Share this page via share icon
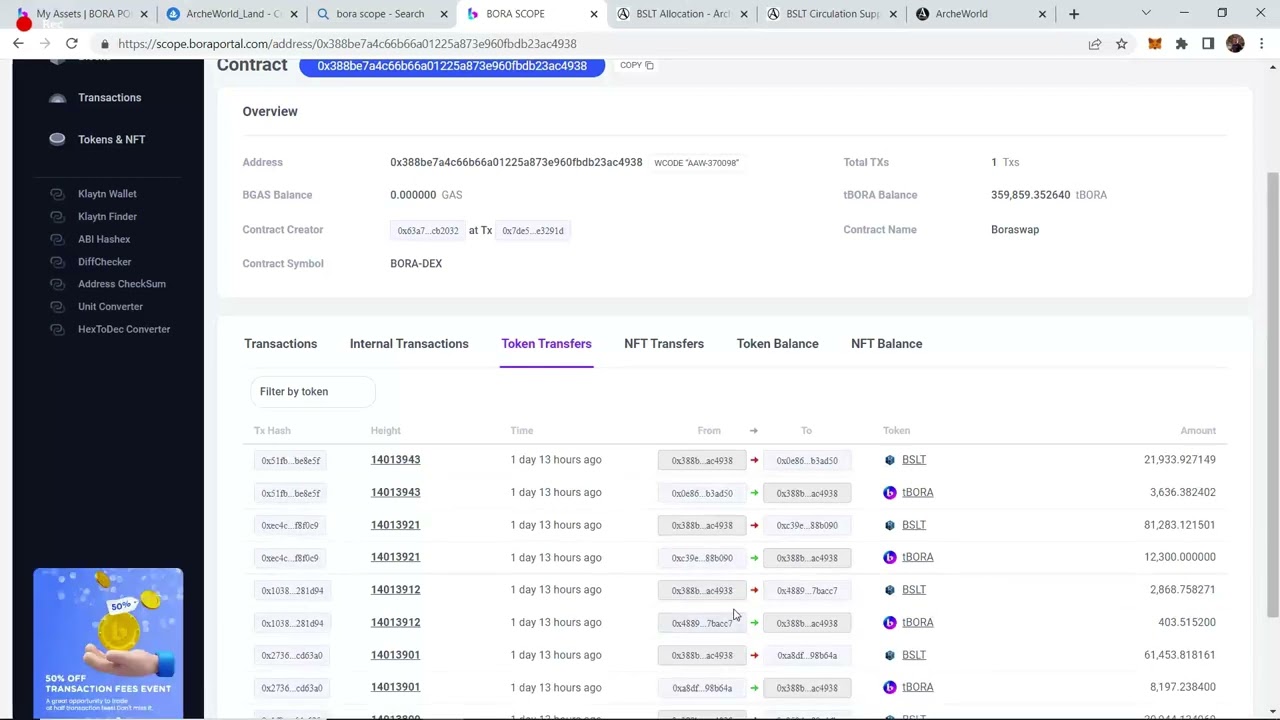Image resolution: width=1280 pixels, height=720 pixels. [x=1095, y=44]
